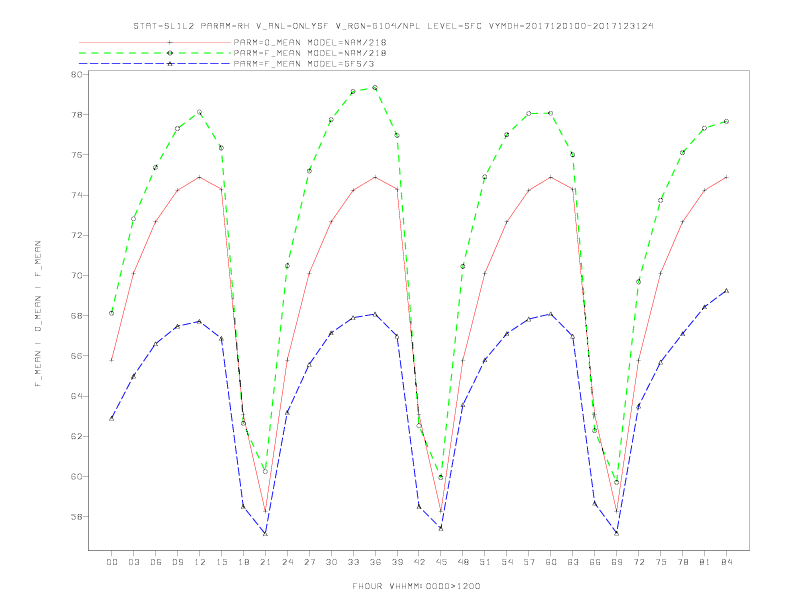
Task: Click x-axis tick label 30
Action: [x=331, y=562]
